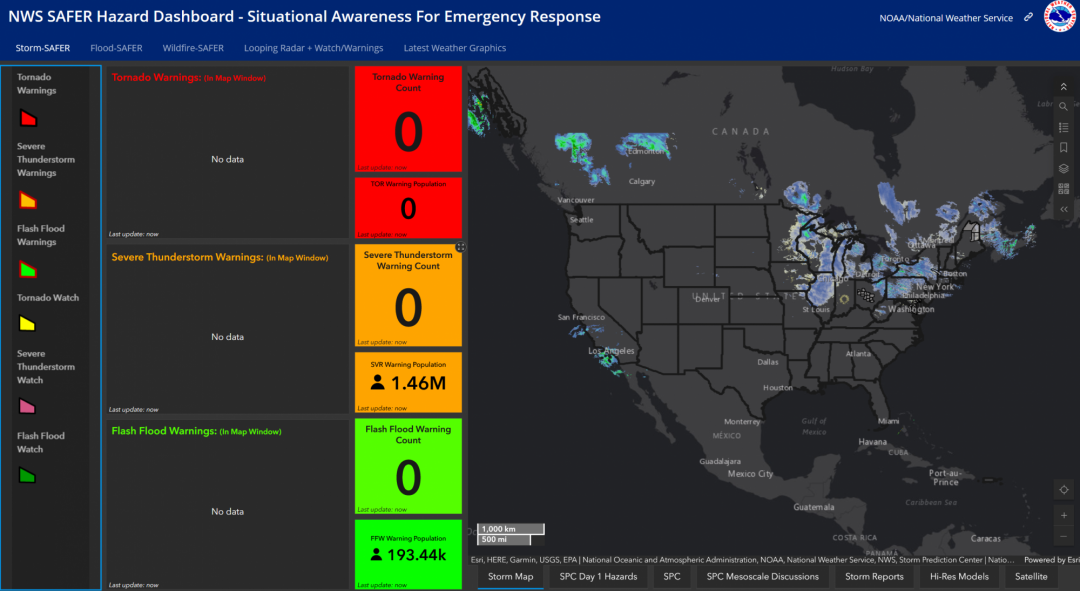Select the SPC Day 1 Hazards tab
The width and height of the screenshot is (1080, 591).
[x=598, y=576]
